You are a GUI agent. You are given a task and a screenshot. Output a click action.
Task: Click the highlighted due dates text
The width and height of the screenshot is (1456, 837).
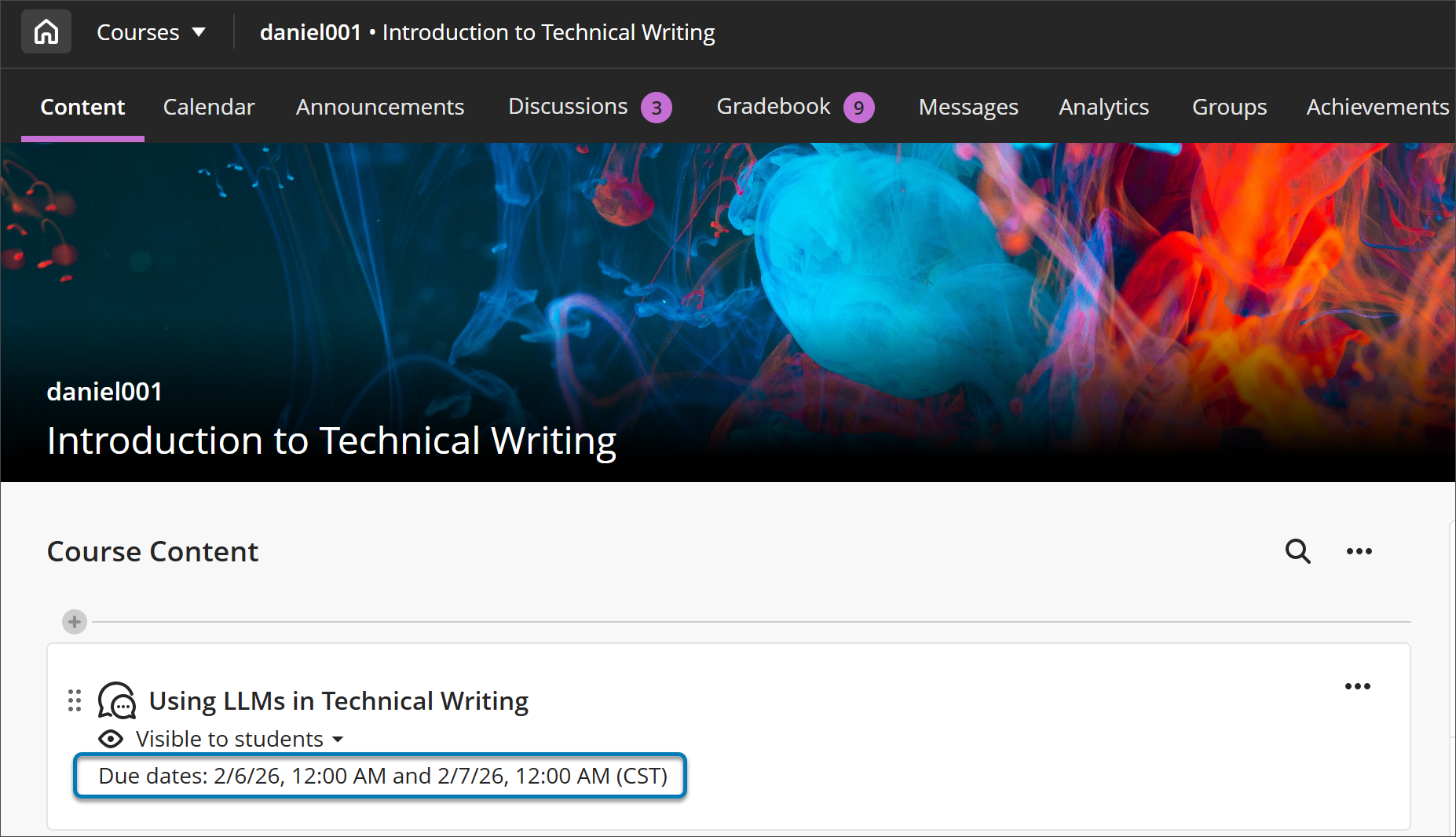click(x=382, y=776)
